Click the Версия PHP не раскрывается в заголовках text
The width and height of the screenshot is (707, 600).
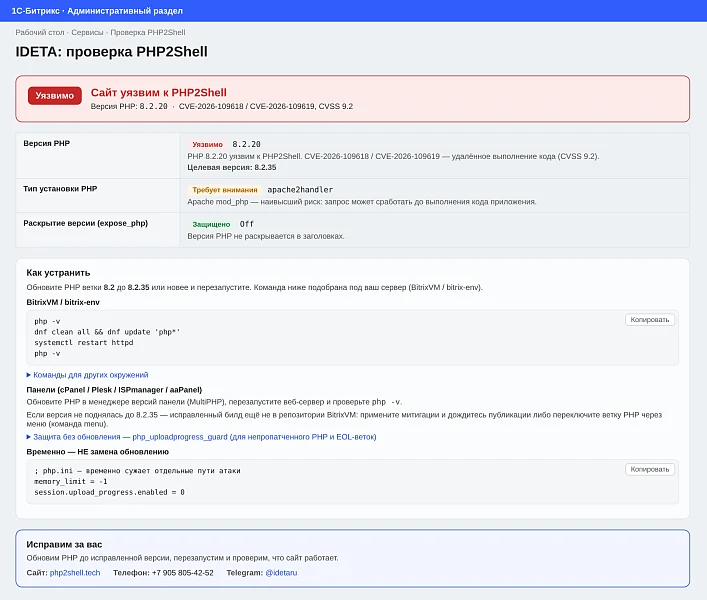pyautogui.click(x=266, y=236)
